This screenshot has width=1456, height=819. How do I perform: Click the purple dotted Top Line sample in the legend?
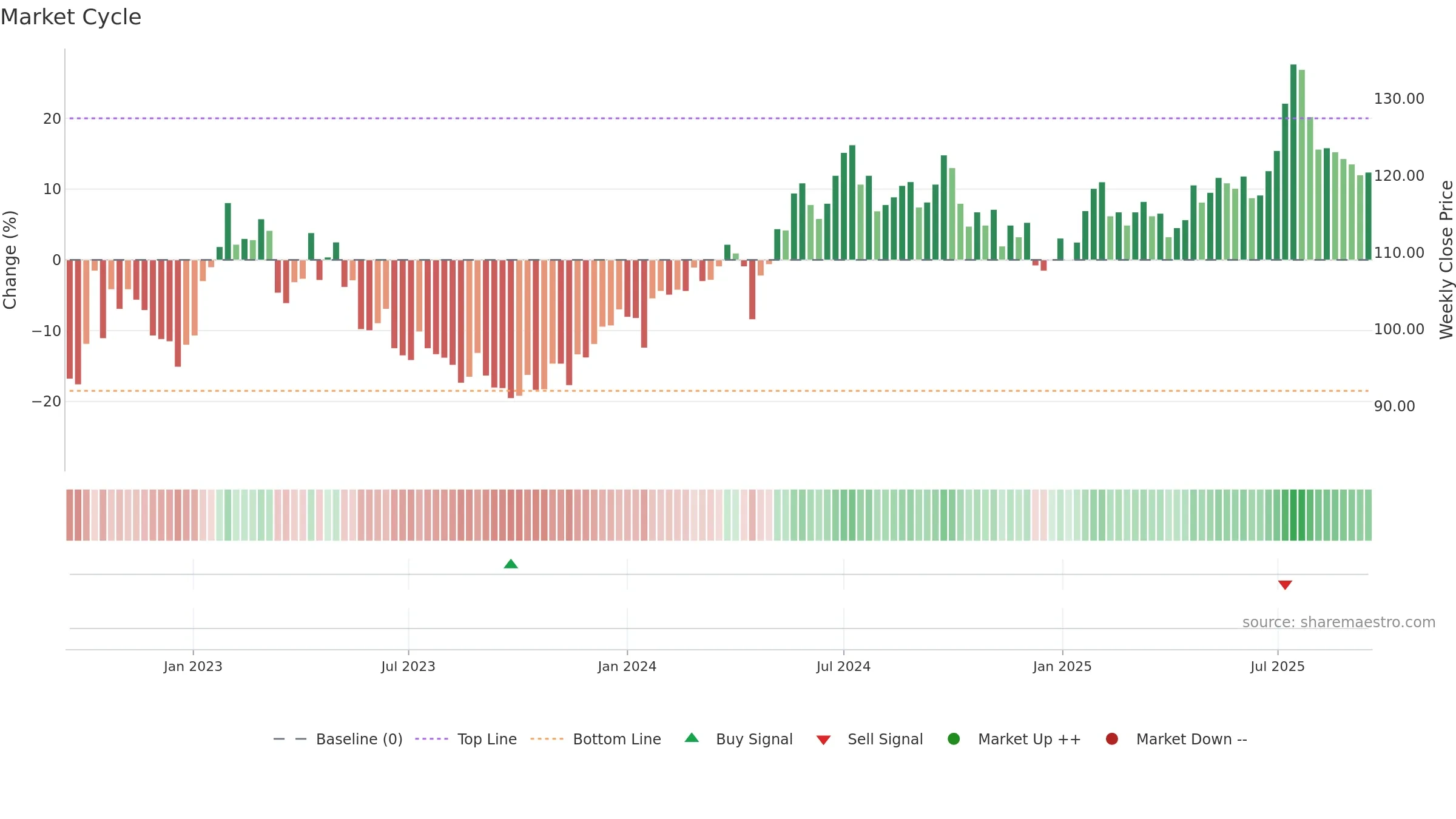point(431,739)
